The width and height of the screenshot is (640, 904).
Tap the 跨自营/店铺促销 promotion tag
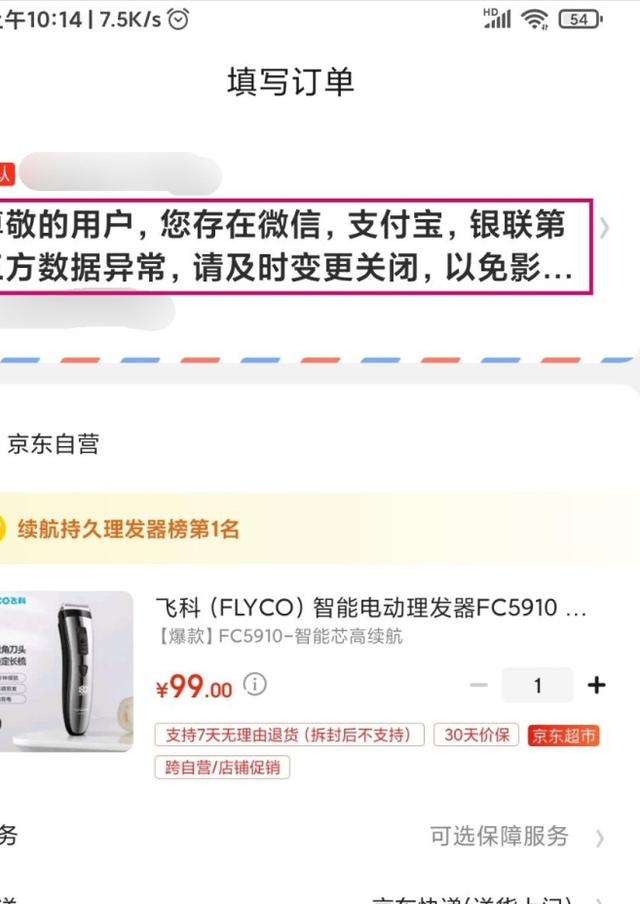pos(222,767)
